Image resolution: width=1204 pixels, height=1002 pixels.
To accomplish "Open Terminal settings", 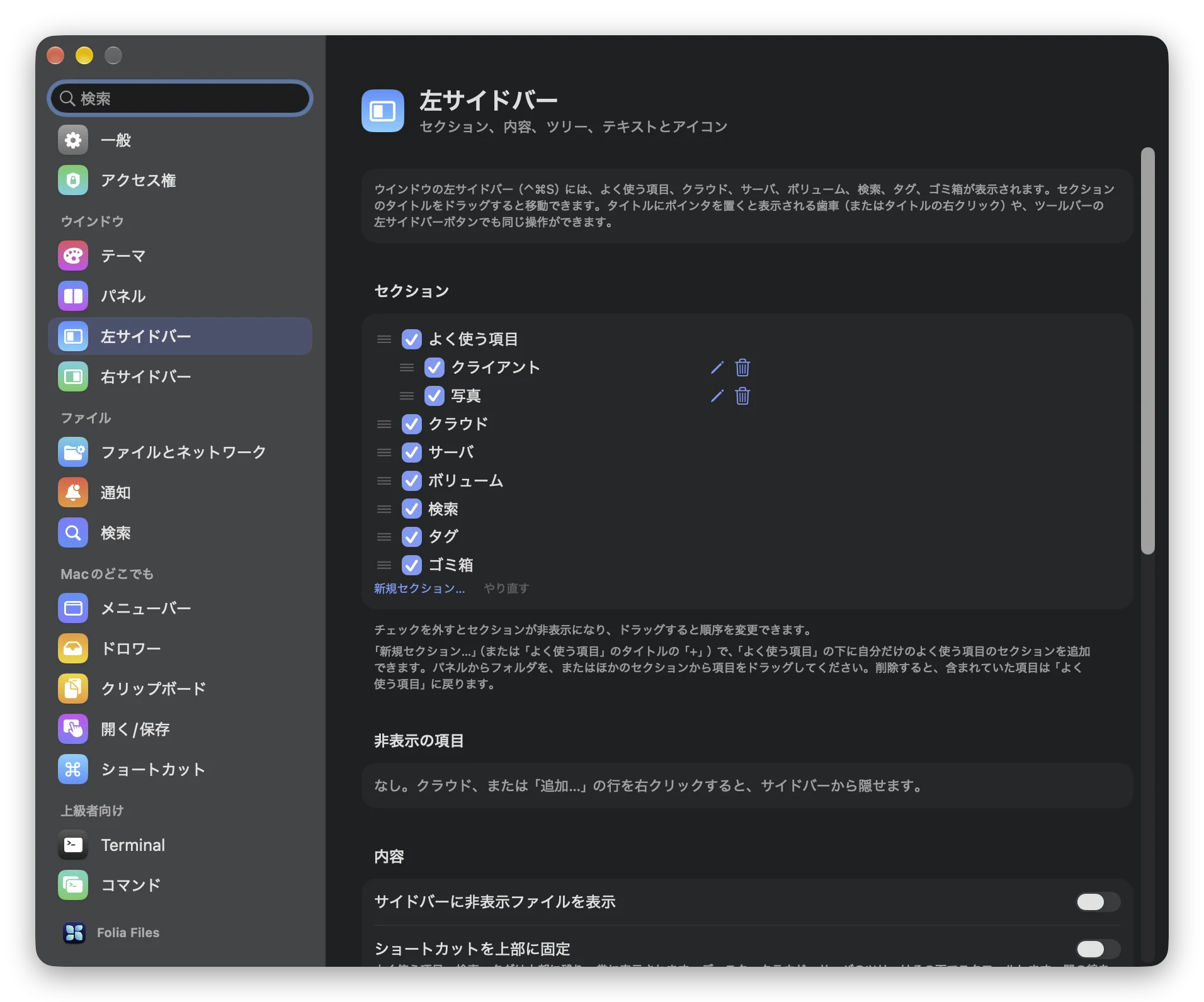I will (x=180, y=845).
